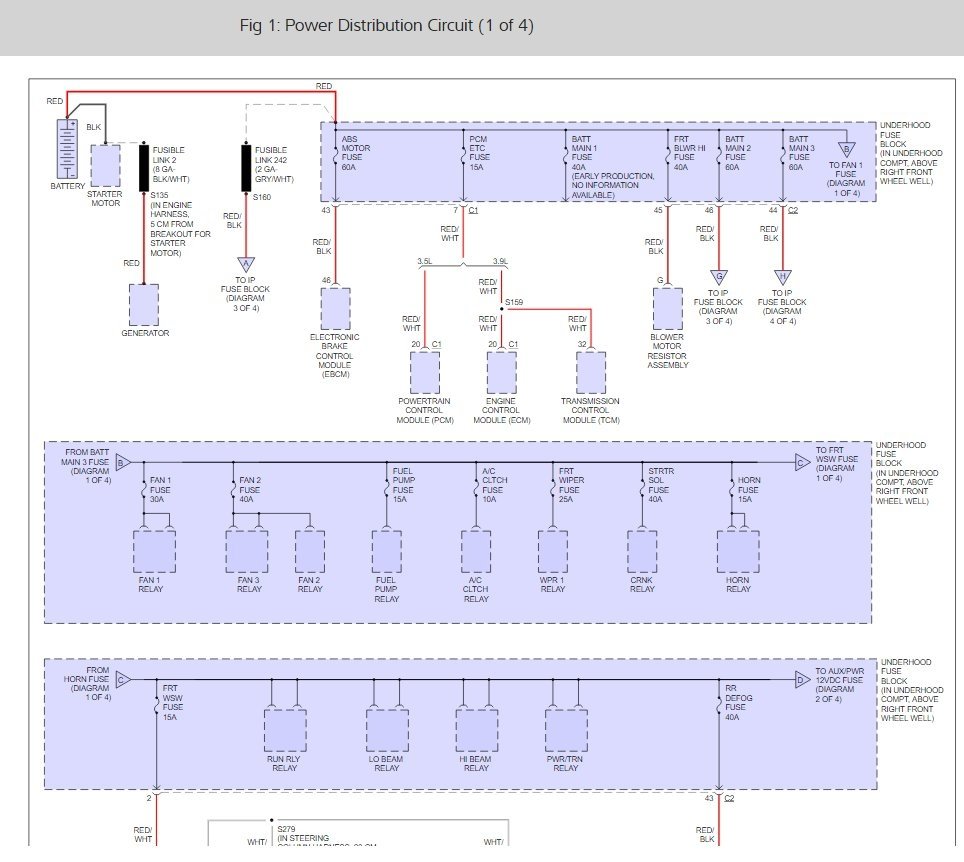Click the A/C CLTCH Fuse 10A label

tap(494, 485)
